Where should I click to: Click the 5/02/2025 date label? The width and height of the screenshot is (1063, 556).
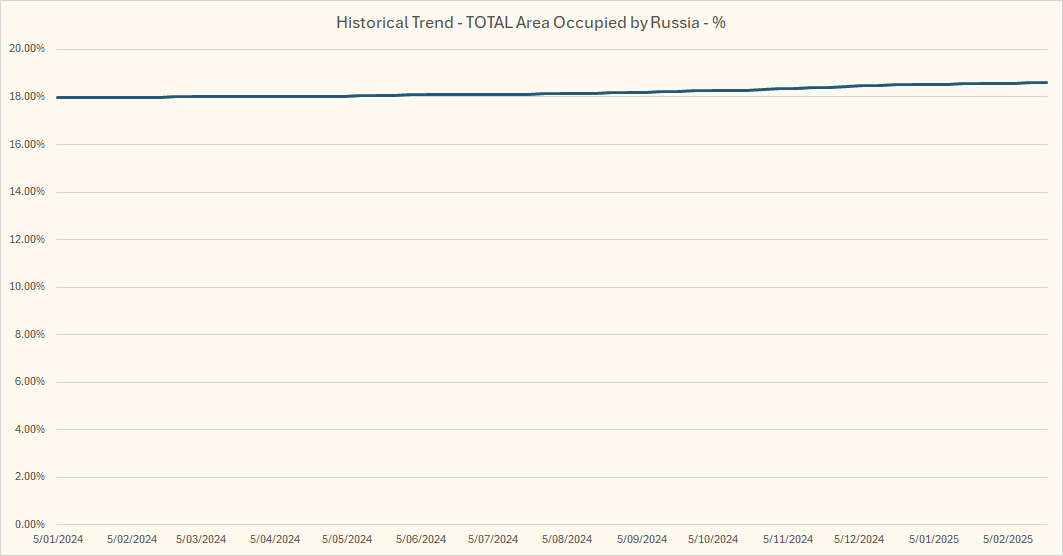pyautogui.click(x=1007, y=539)
